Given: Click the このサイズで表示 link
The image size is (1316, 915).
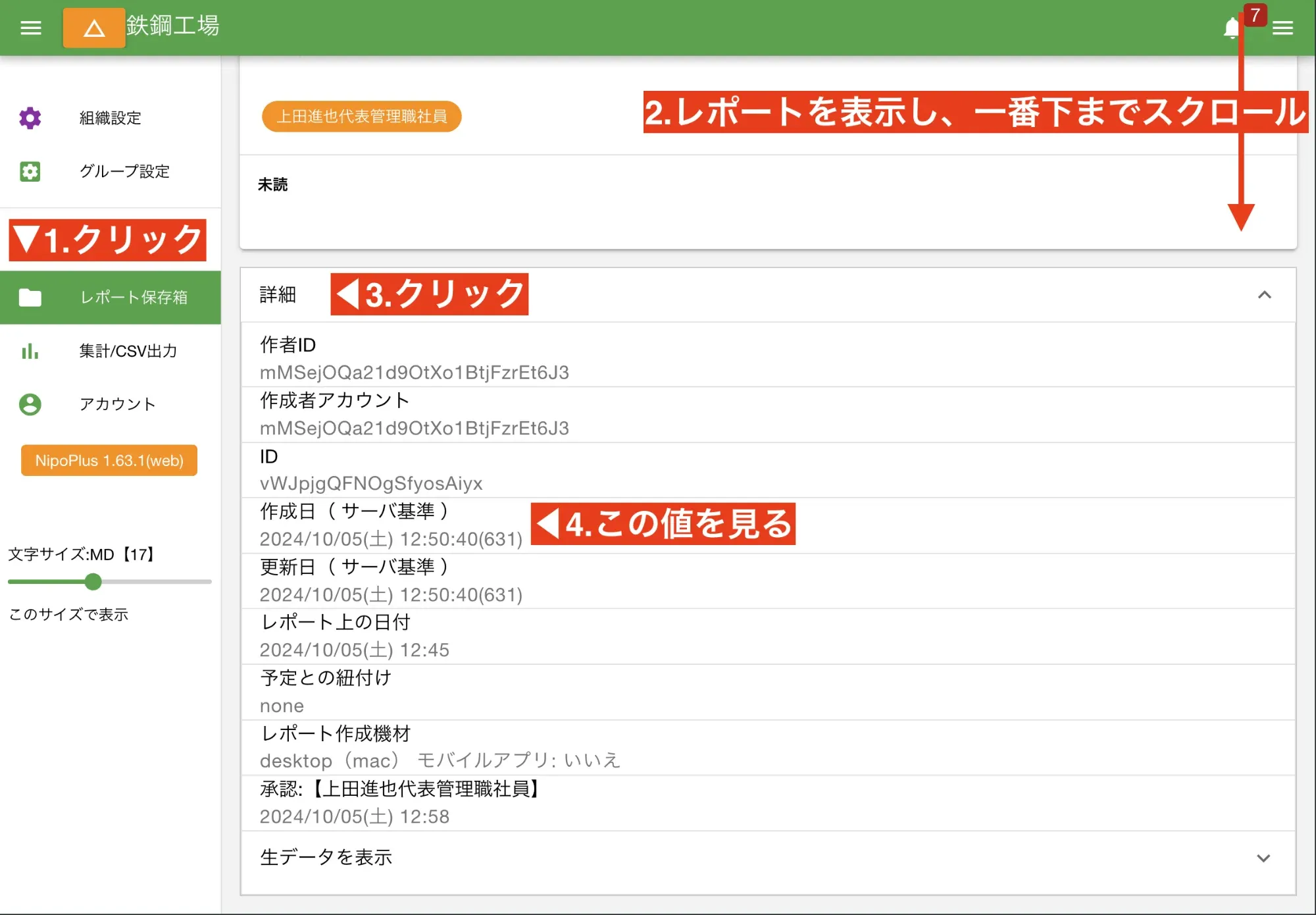Looking at the screenshot, I should [68, 615].
